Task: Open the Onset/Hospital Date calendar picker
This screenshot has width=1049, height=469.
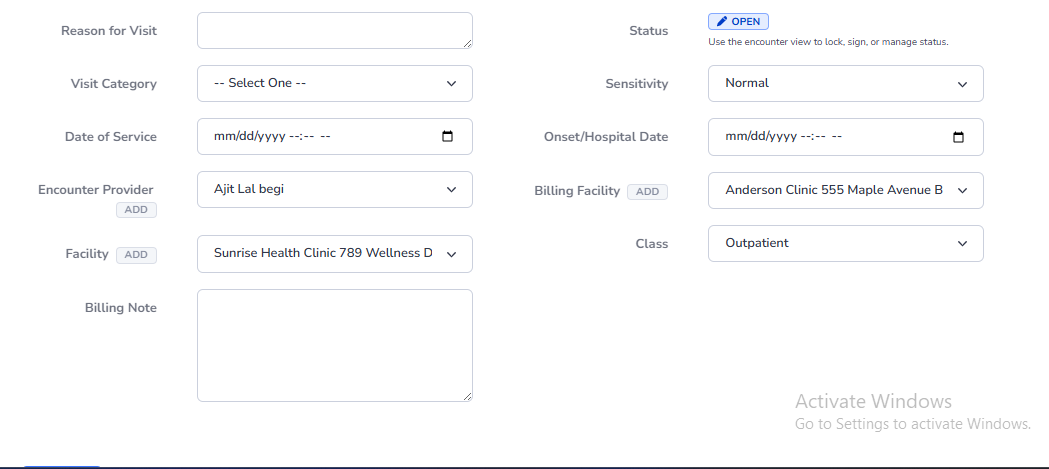Action: [x=958, y=137]
